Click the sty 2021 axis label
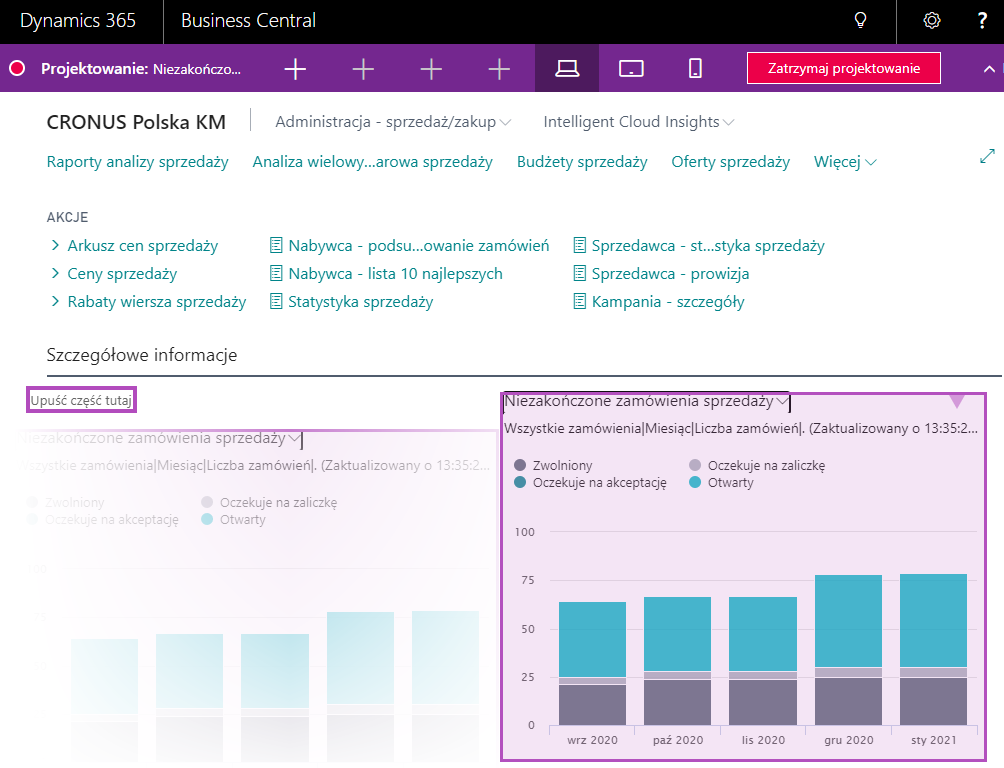The height and width of the screenshot is (768, 1004). coord(934,740)
